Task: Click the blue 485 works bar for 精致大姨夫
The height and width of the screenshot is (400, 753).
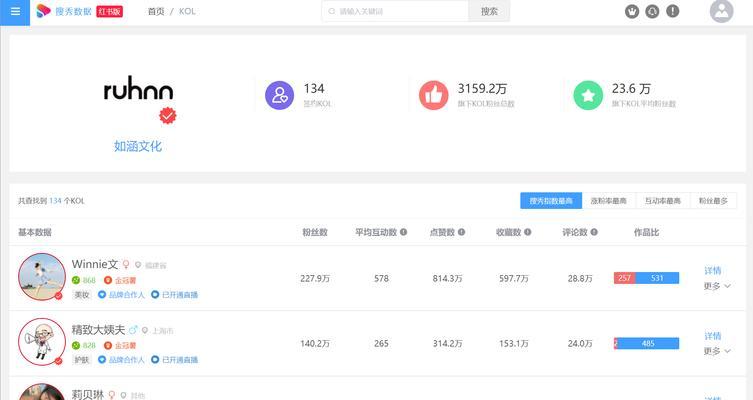Action: click(x=648, y=343)
